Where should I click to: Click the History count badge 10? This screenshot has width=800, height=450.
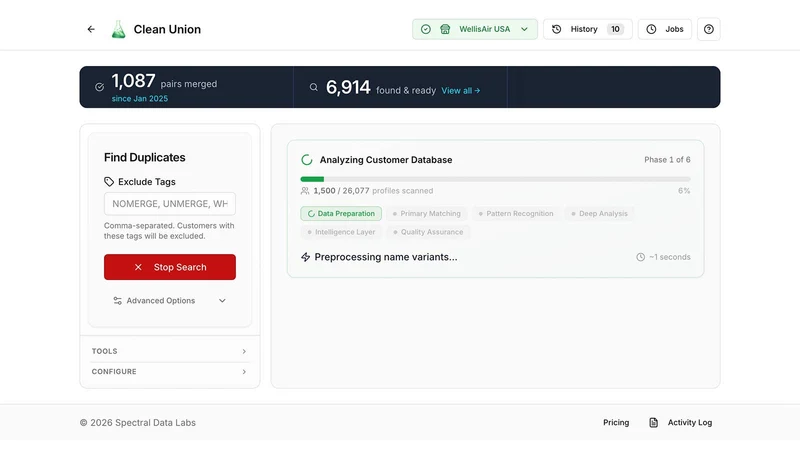pyautogui.click(x=615, y=29)
